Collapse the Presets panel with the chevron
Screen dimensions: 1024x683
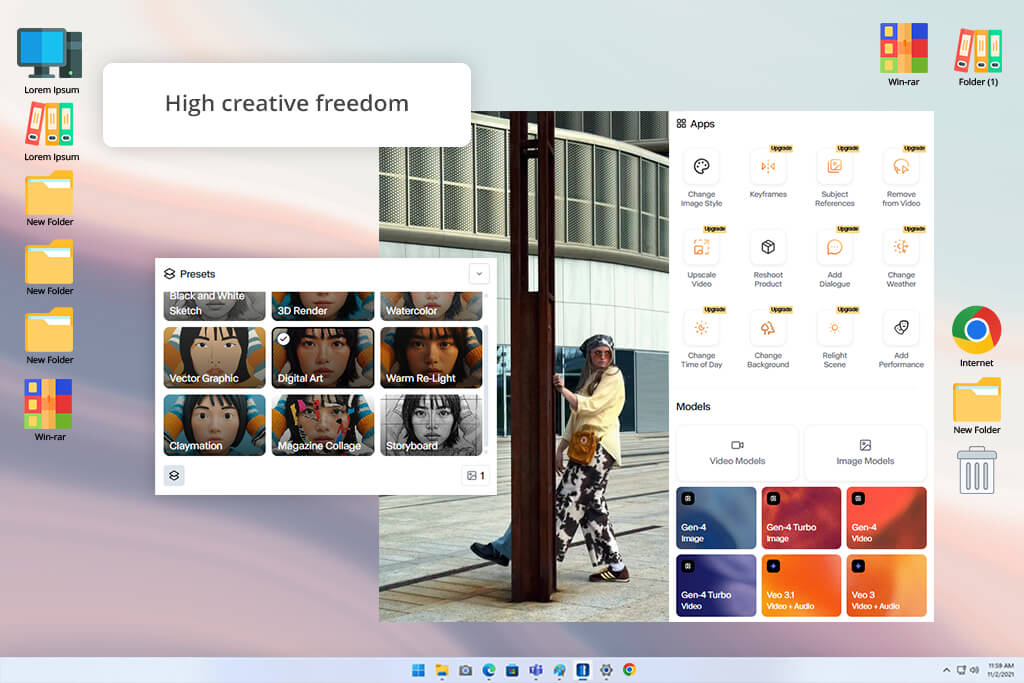tap(479, 274)
